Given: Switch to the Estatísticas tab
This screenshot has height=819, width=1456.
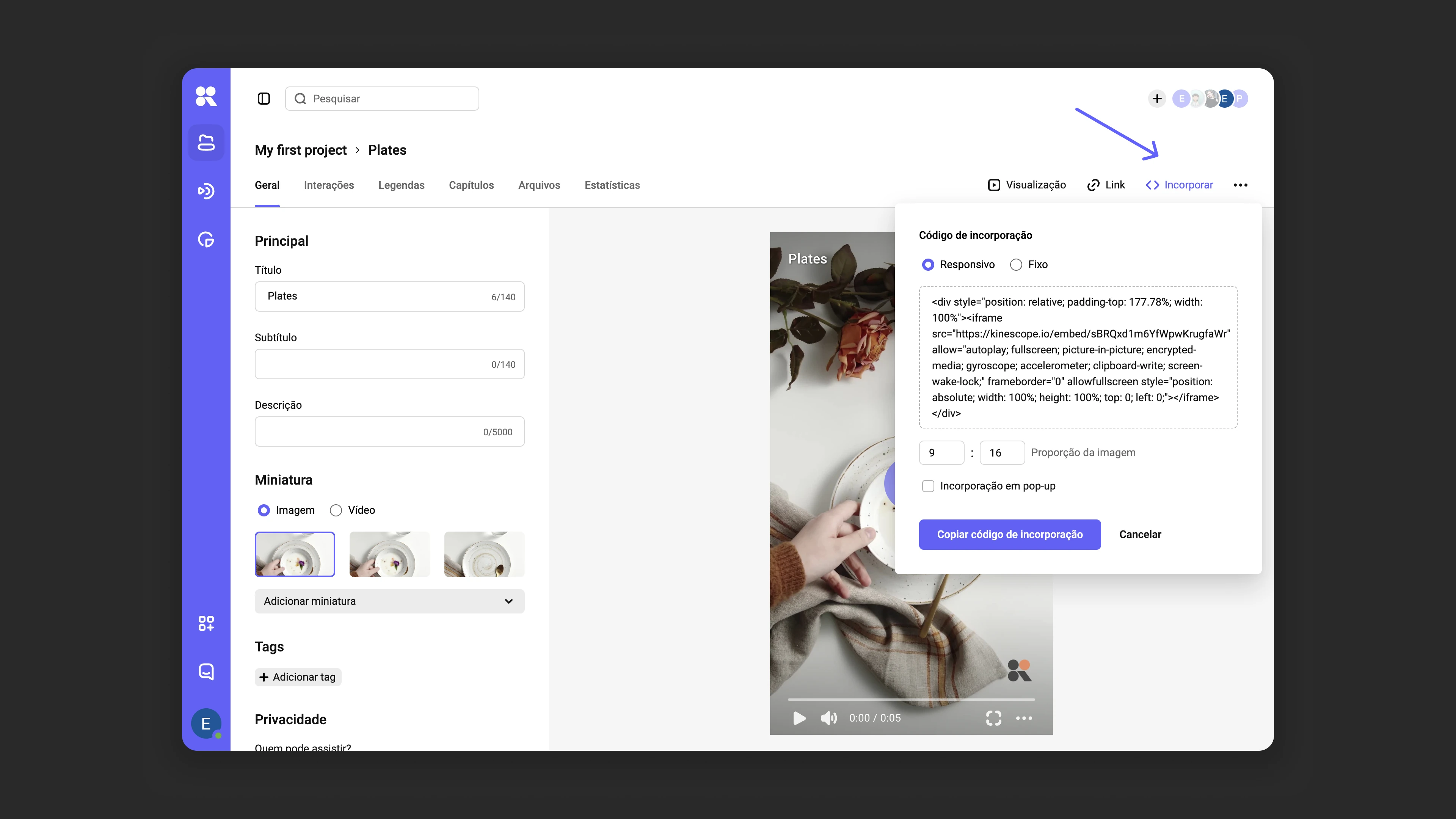Looking at the screenshot, I should click(x=612, y=185).
